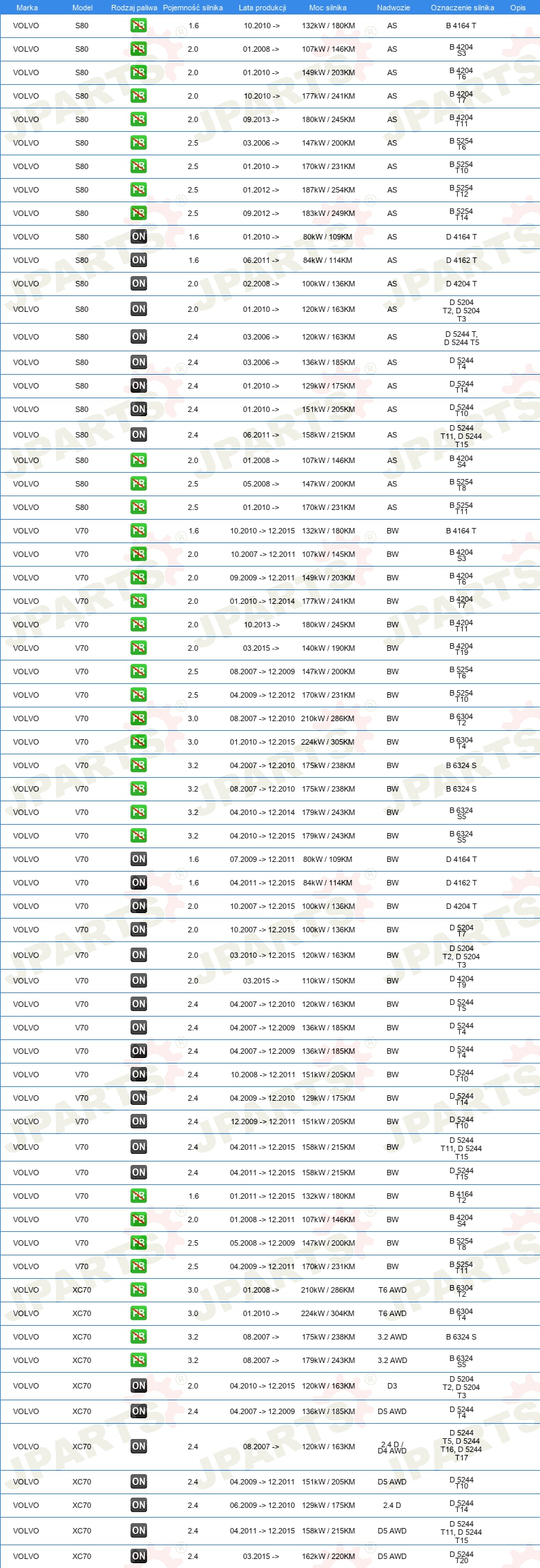Screen dimensions: 540x1568
Task: Click the PB petrol icon in V70 140kW/190KM row
Action: pyautogui.click(x=139, y=648)
